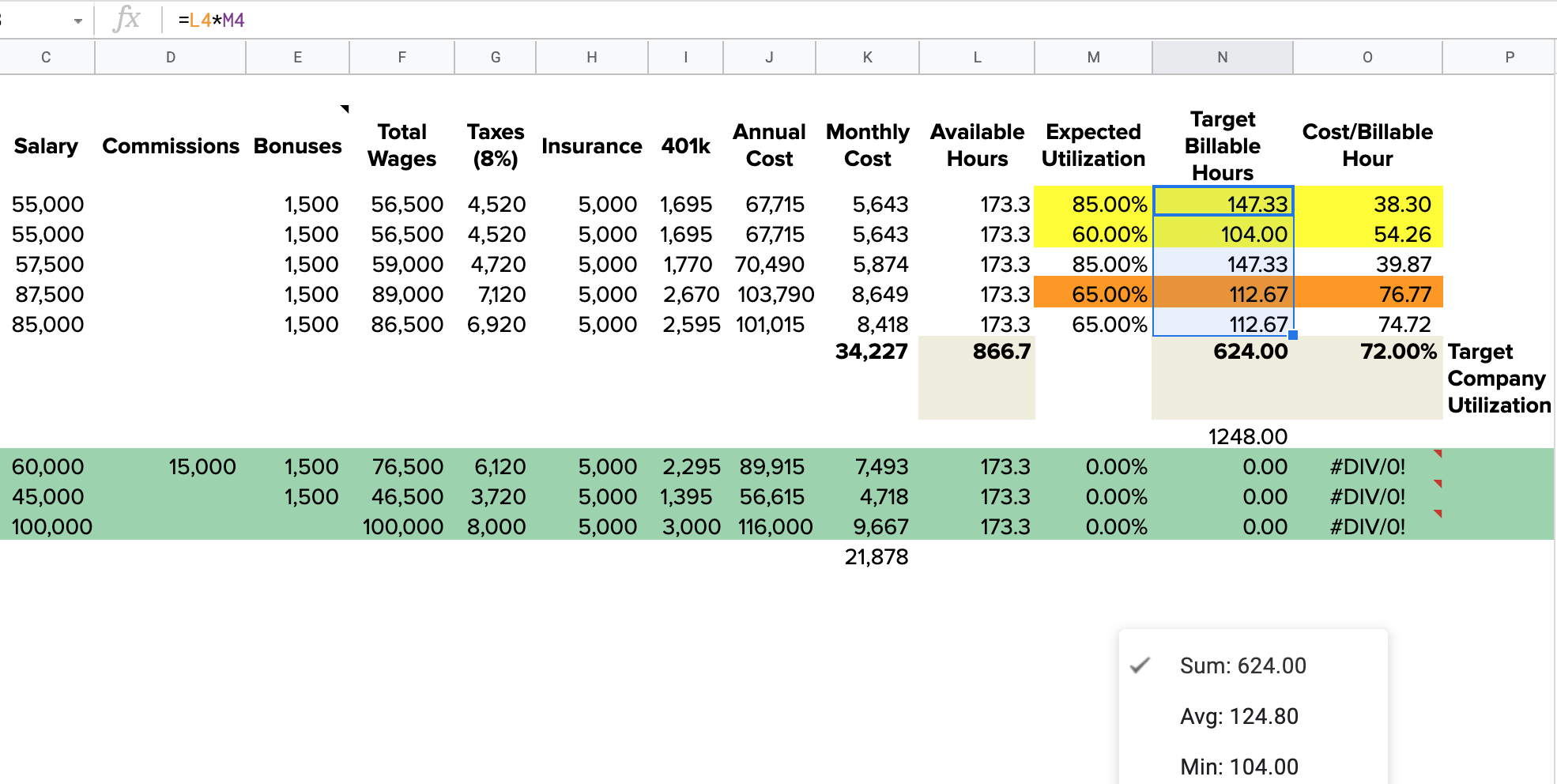Screen dimensions: 1557x784
Task: Select the cell showing 104.00
Action: (x=1223, y=234)
